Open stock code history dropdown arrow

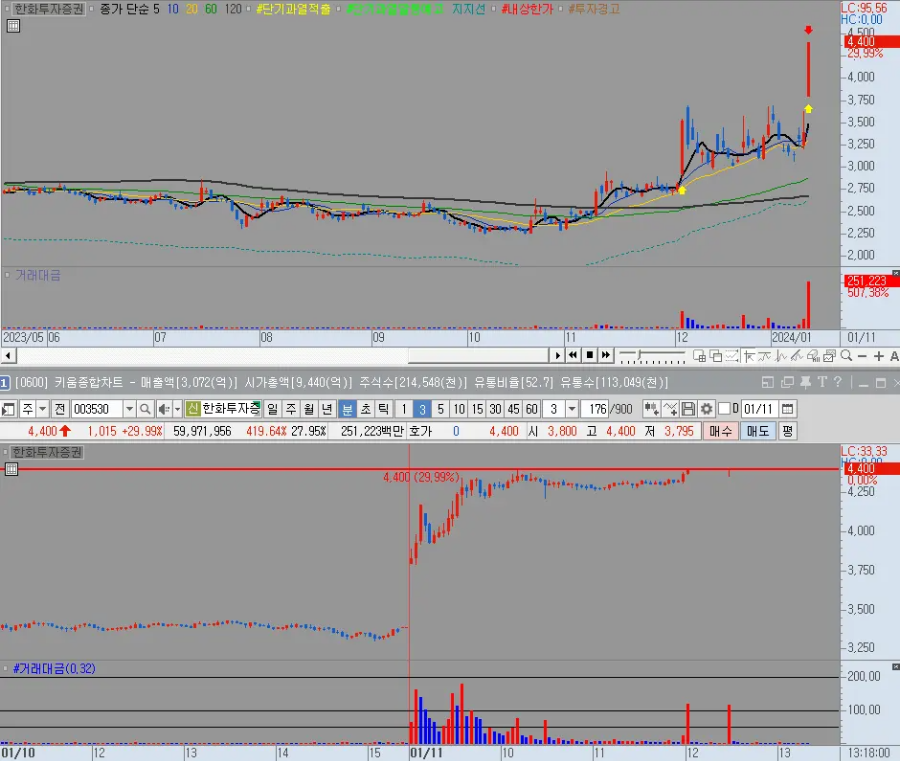tap(129, 409)
